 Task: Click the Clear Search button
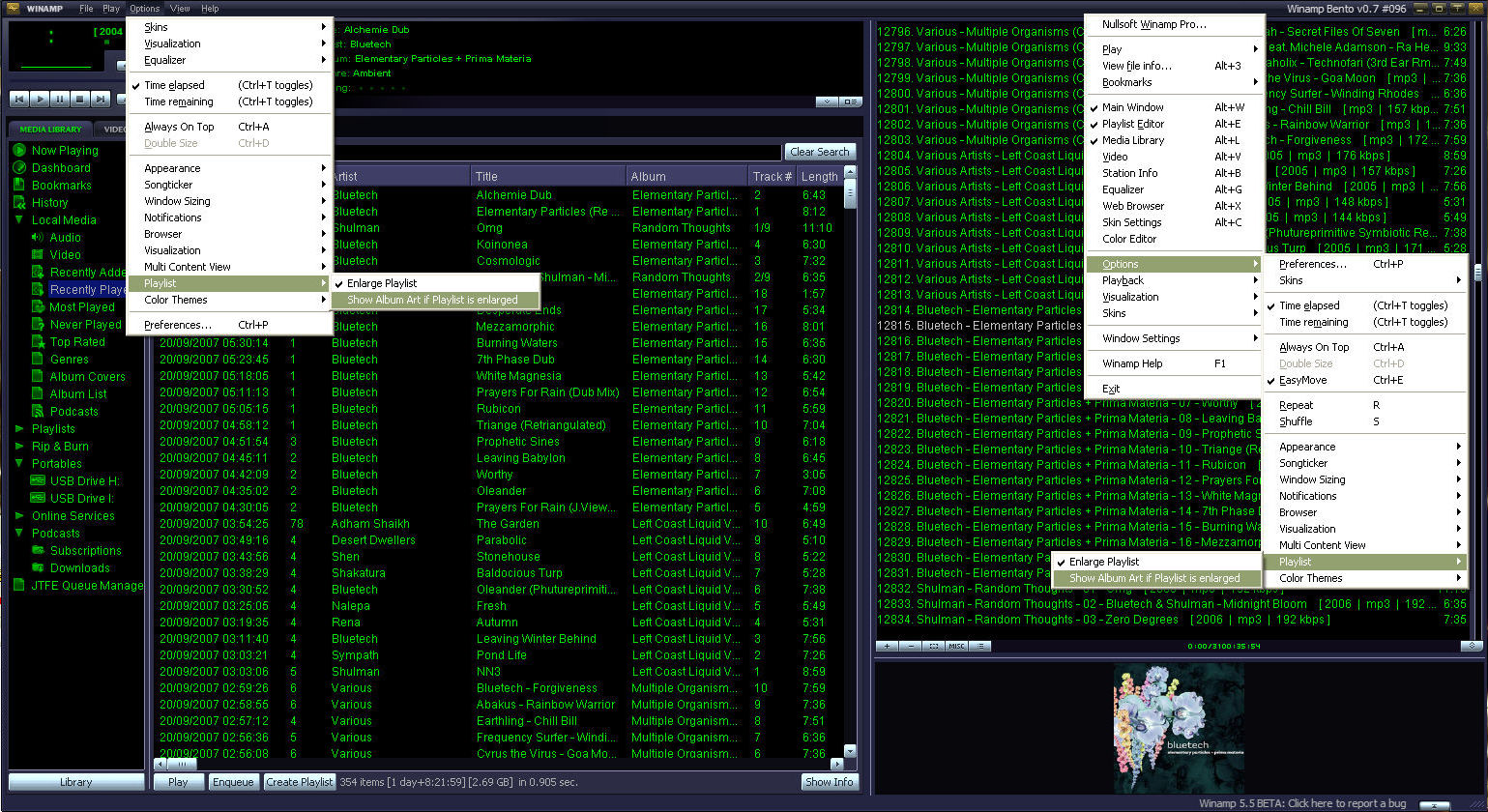[819, 152]
